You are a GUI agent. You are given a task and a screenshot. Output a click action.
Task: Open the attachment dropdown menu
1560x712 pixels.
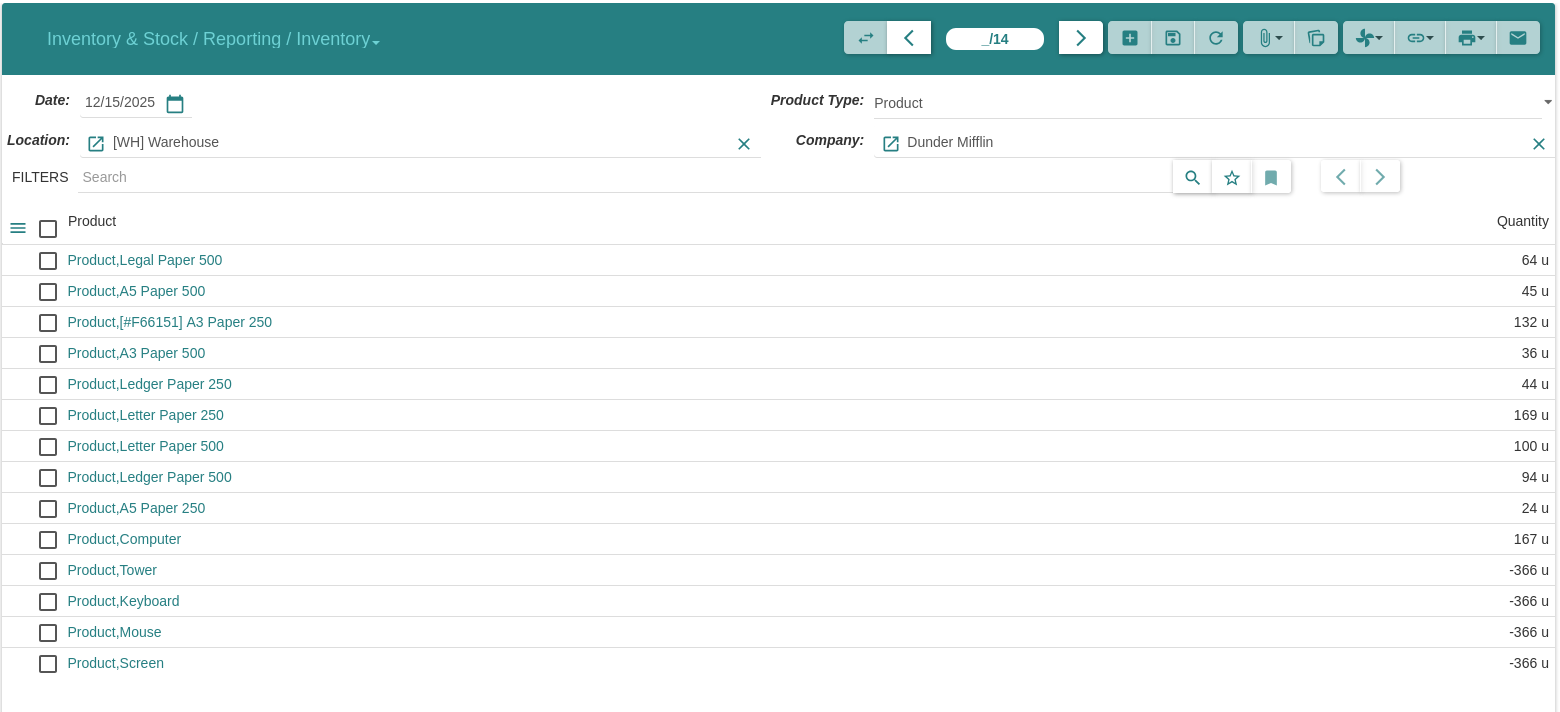click(1268, 38)
